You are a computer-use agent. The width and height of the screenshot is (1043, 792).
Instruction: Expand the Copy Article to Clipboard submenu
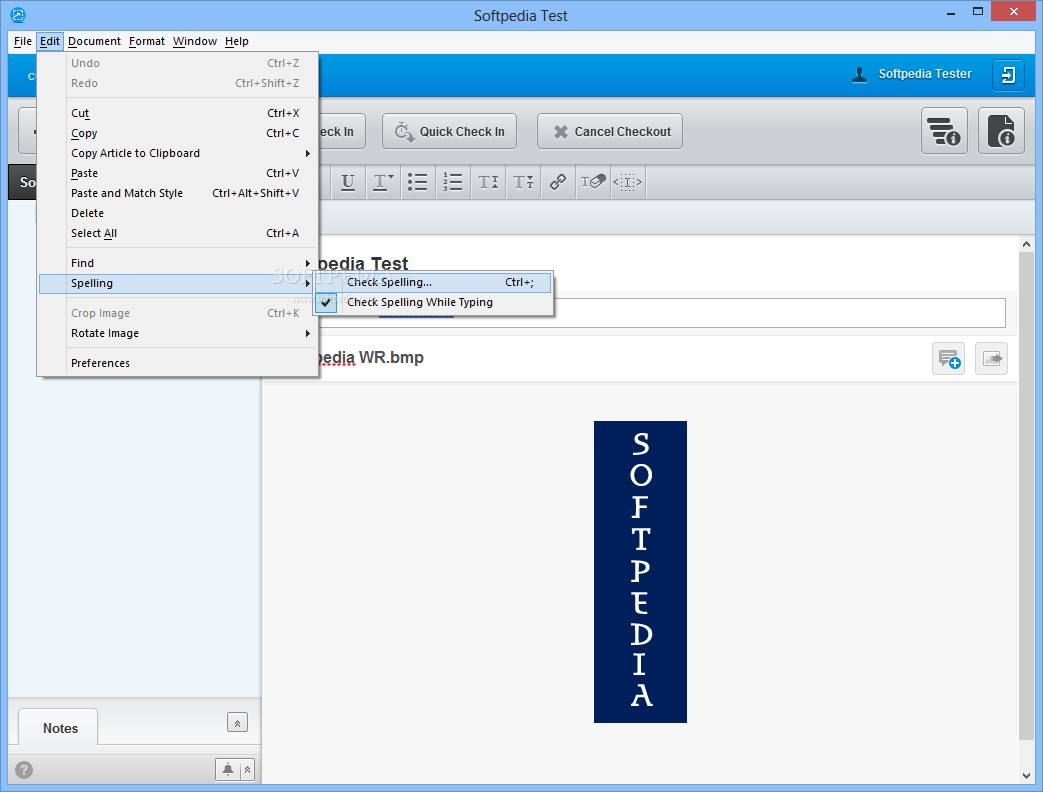tap(178, 154)
